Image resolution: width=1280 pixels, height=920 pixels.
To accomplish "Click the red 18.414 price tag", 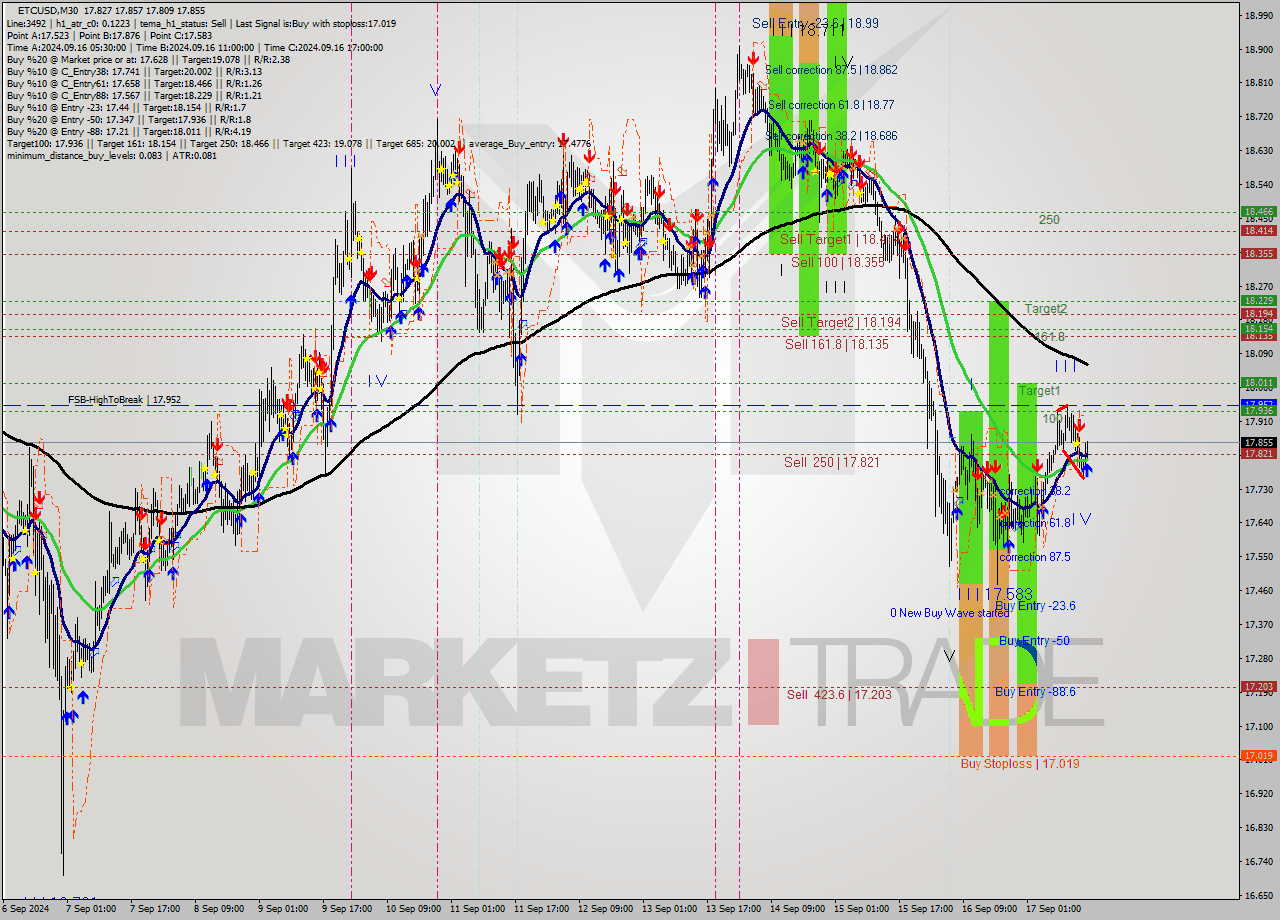I will [x=1258, y=231].
